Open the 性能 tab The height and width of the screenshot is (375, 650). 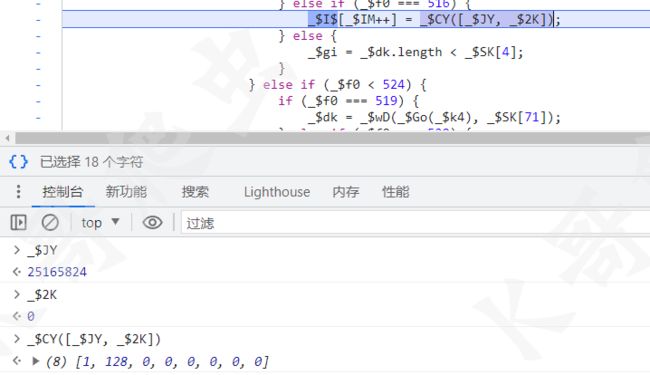click(395, 192)
